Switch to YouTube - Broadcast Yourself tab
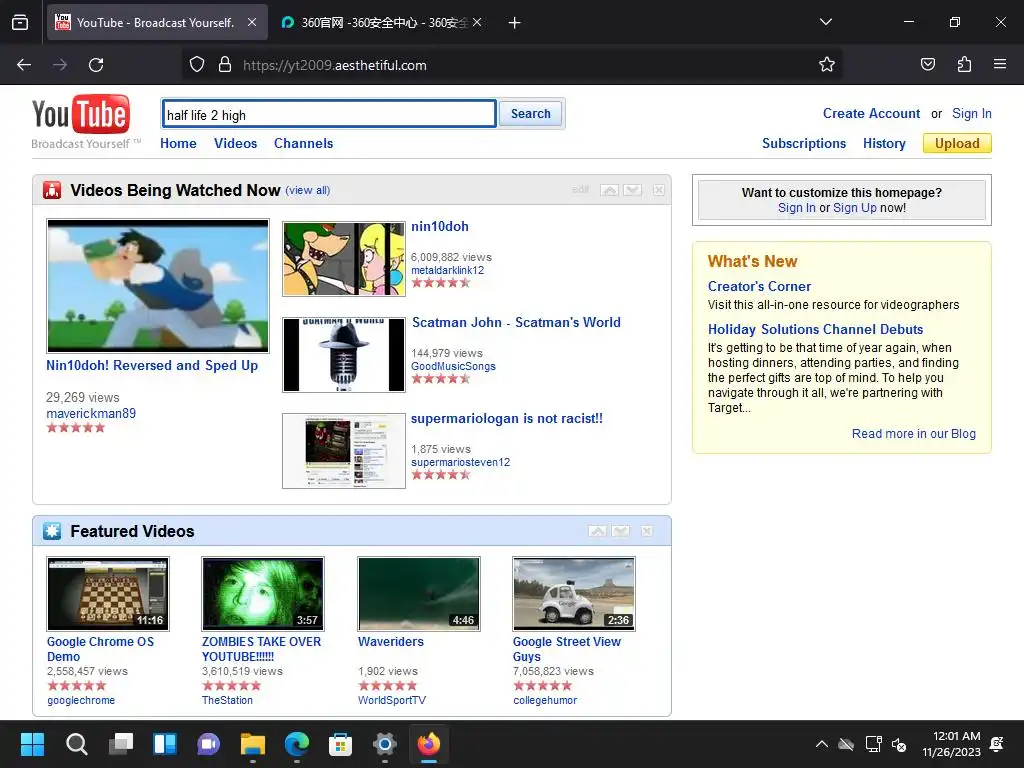Viewport: 1024px width, 768px height. (157, 23)
